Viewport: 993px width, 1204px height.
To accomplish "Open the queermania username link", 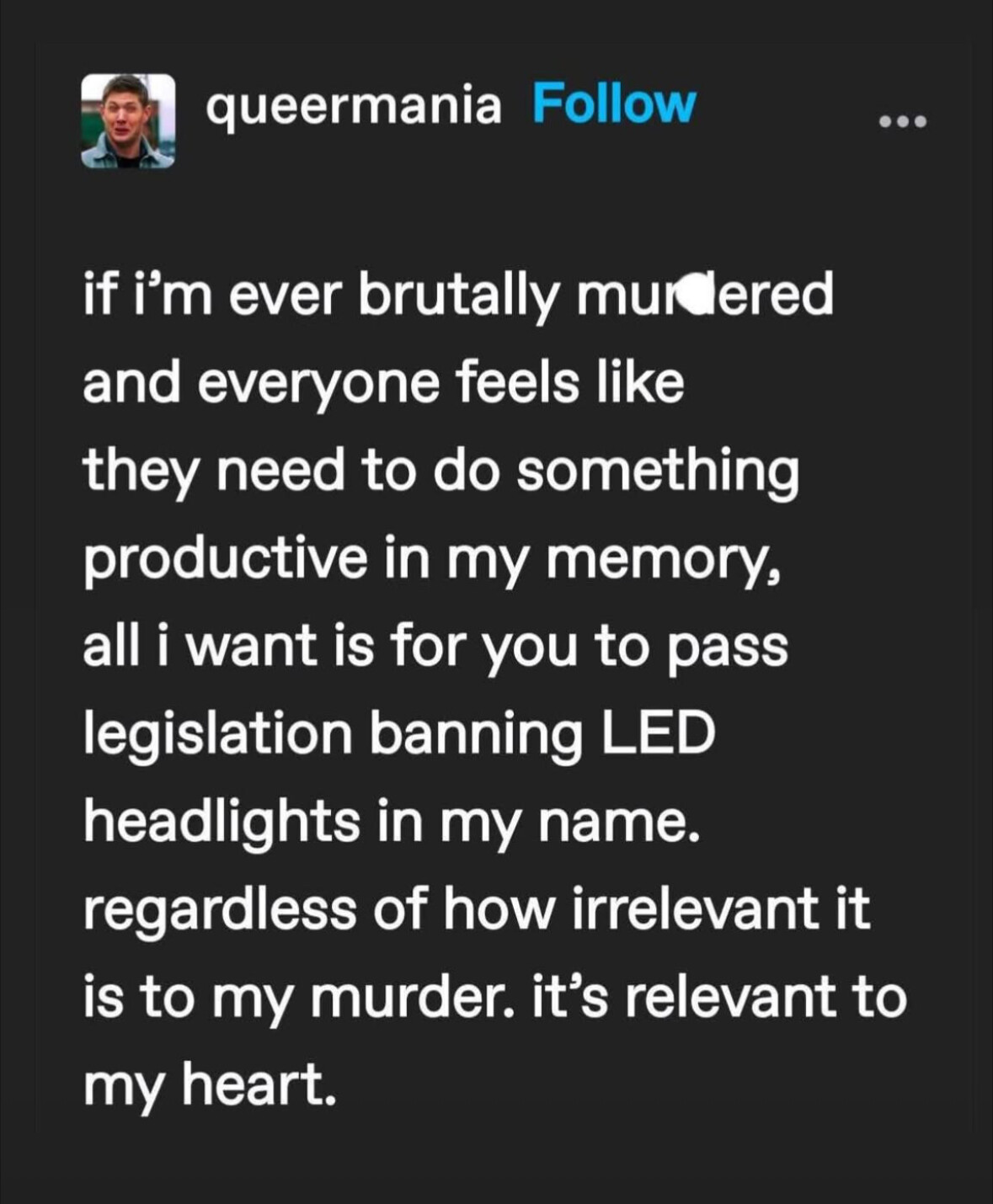I will [x=354, y=107].
